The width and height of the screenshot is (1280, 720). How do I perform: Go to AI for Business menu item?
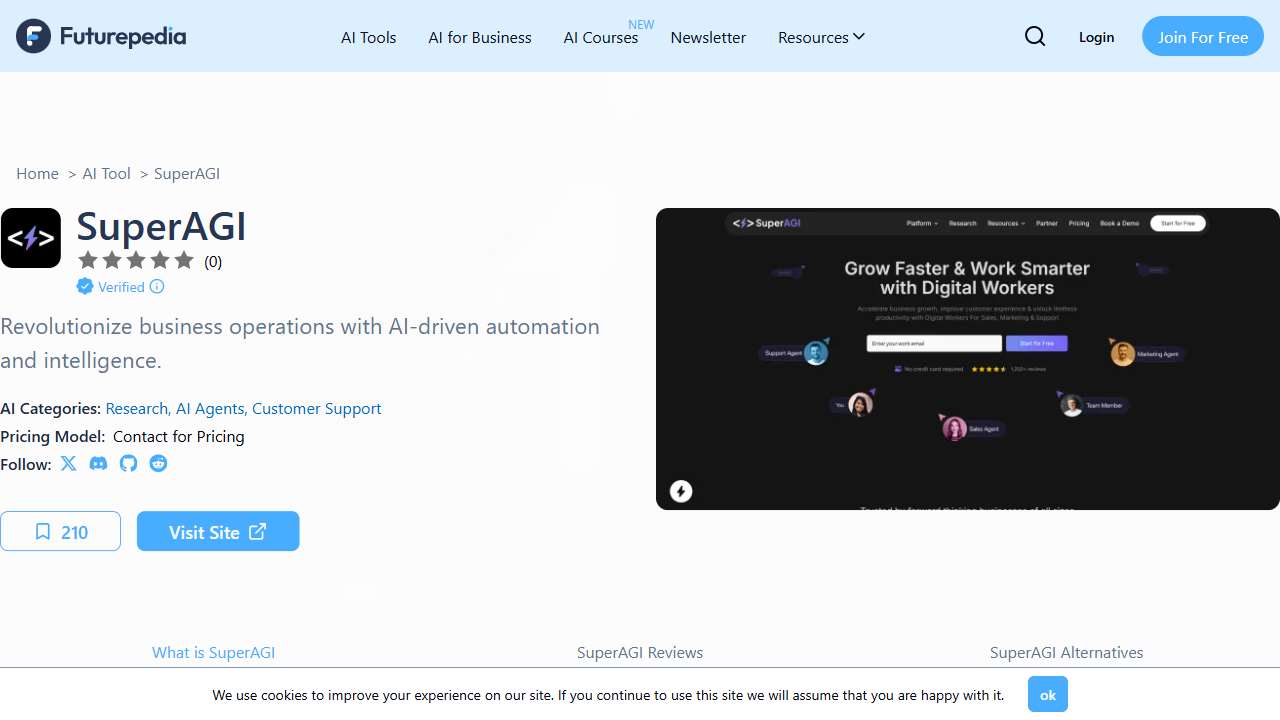[480, 37]
